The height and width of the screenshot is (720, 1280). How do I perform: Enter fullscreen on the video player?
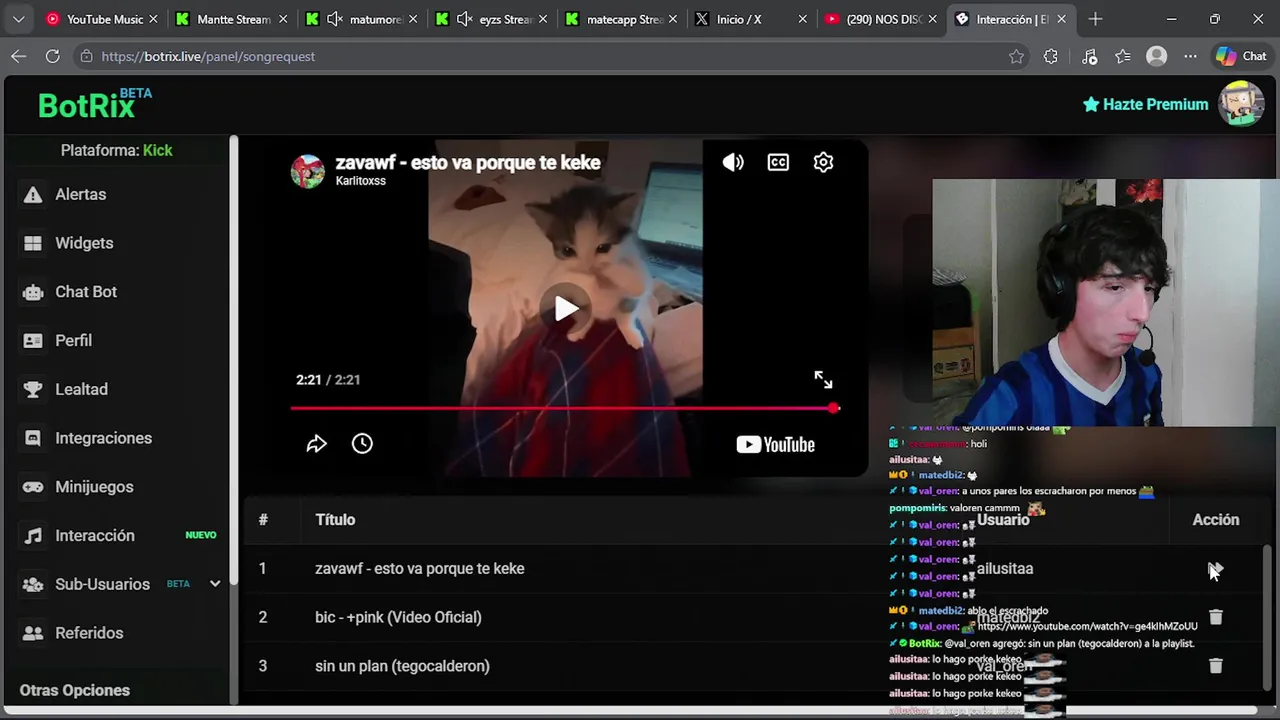pyautogui.click(x=823, y=380)
